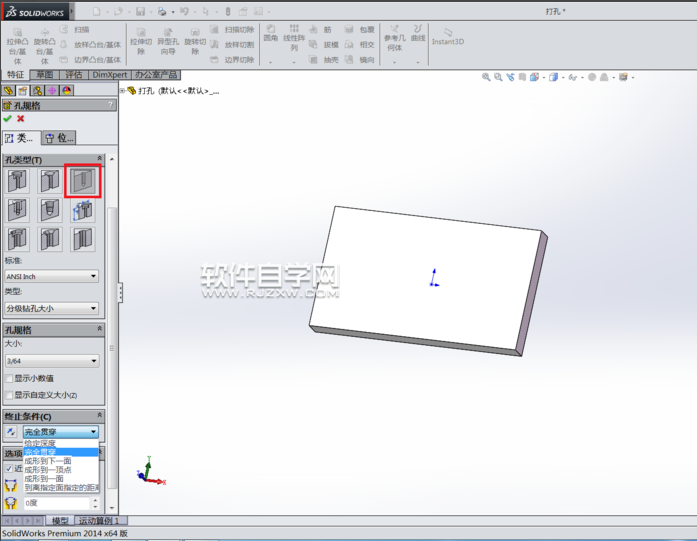Screen dimensions: 697x541
Task: Click the 拉伸切除 extruded cut tool
Action: [x=141, y=41]
